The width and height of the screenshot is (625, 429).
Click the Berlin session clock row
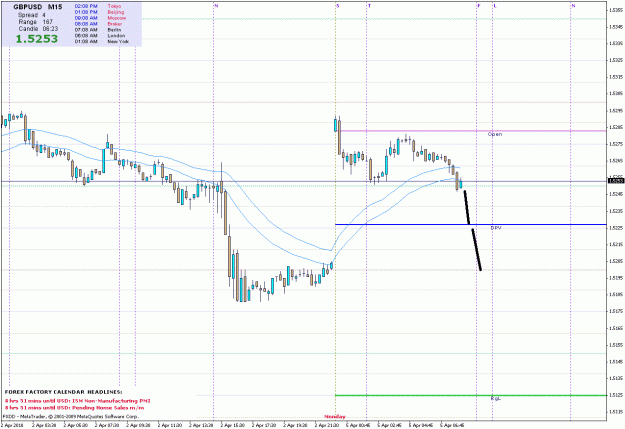tap(98, 30)
